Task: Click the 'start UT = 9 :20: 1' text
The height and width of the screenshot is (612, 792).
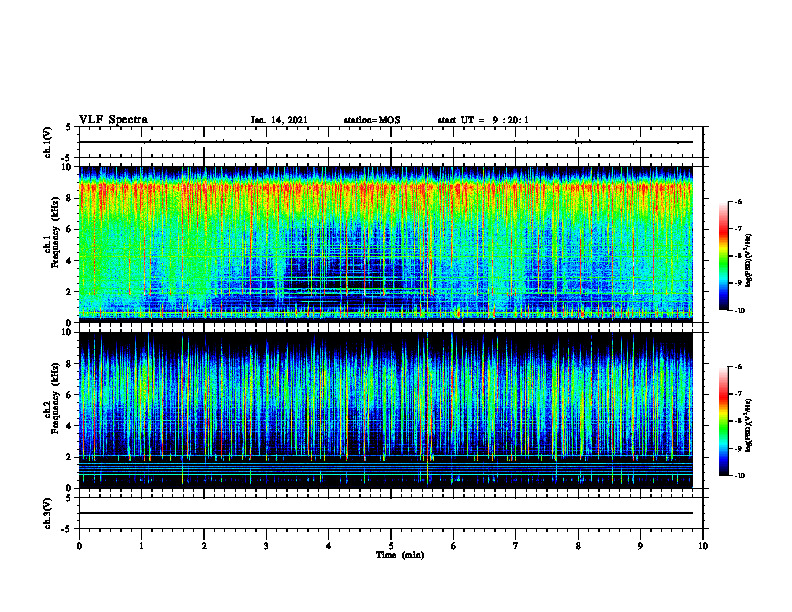Action: pos(483,120)
